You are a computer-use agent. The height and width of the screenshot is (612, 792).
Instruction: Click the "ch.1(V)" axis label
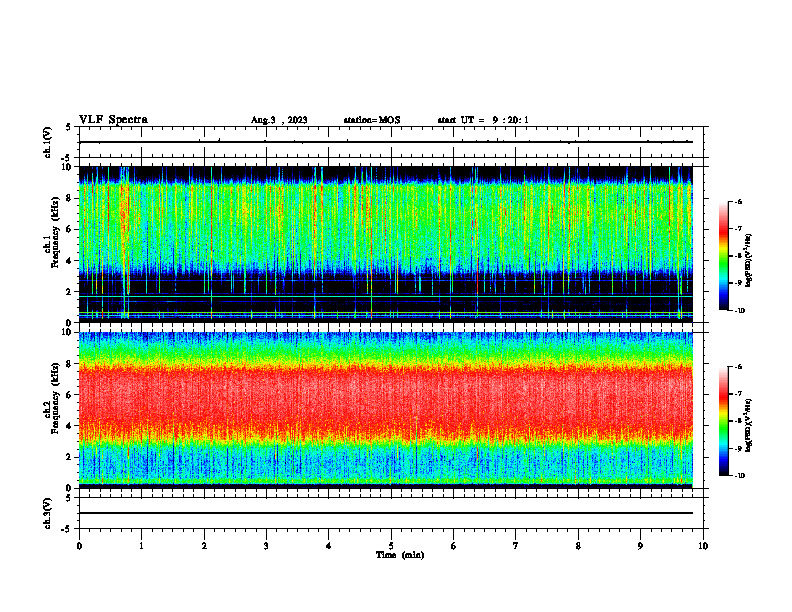pos(48,142)
